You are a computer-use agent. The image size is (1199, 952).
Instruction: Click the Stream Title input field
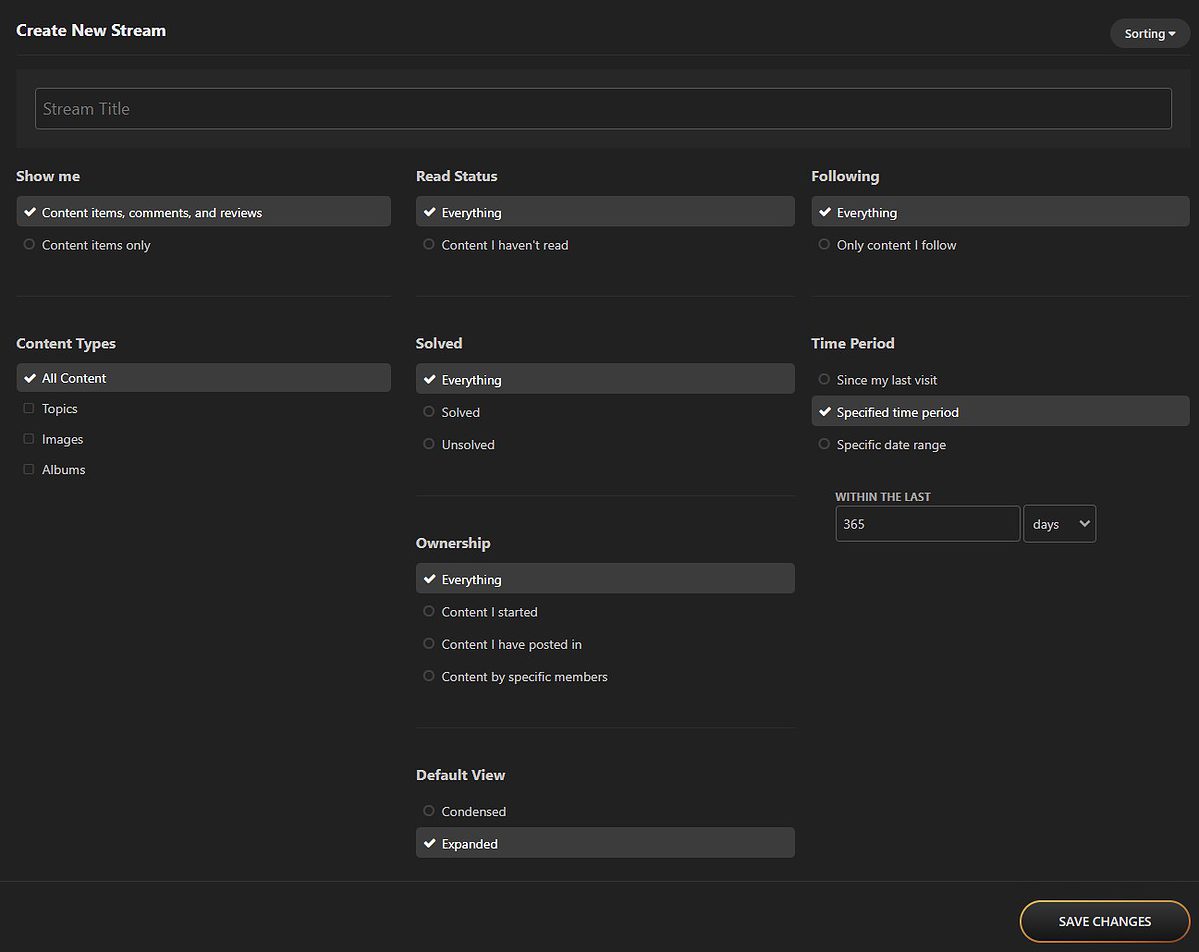click(x=603, y=109)
